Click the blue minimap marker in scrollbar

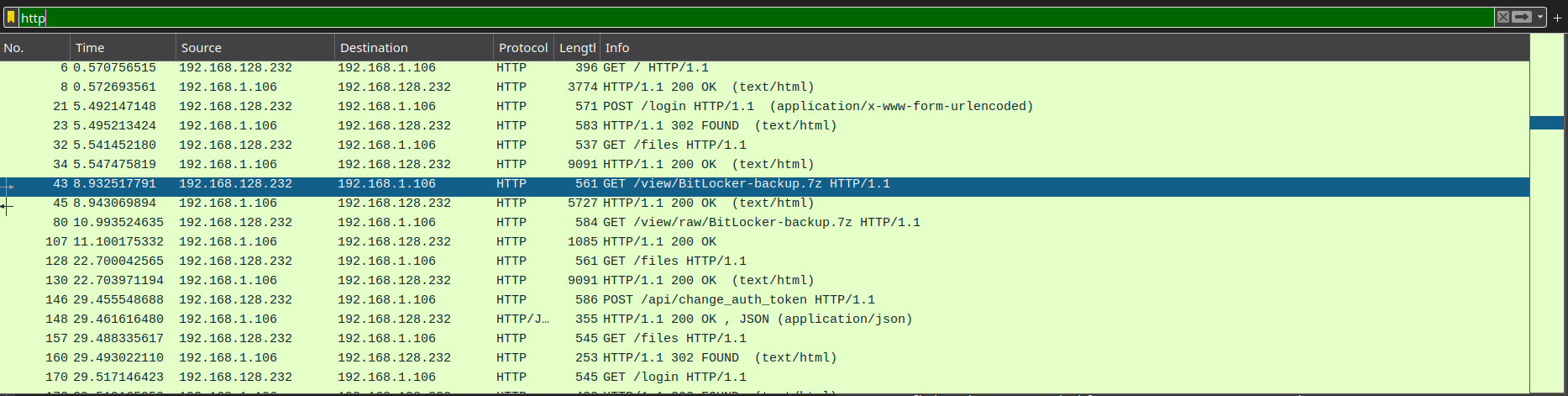click(1546, 123)
